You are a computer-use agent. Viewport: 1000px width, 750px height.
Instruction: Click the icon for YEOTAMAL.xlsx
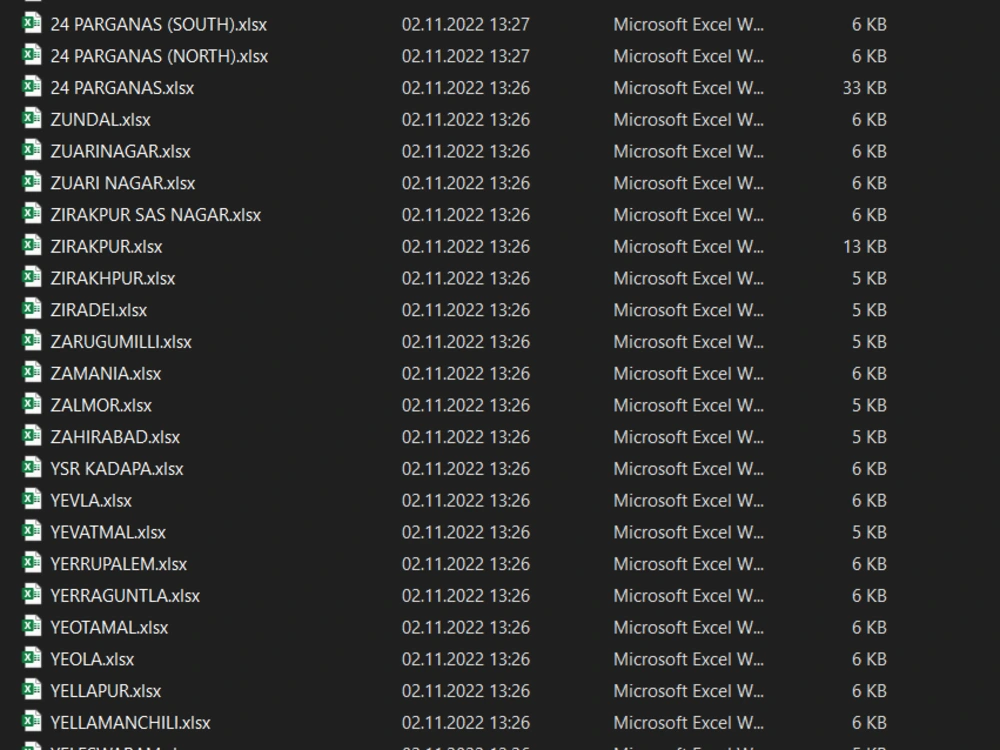tap(31, 627)
